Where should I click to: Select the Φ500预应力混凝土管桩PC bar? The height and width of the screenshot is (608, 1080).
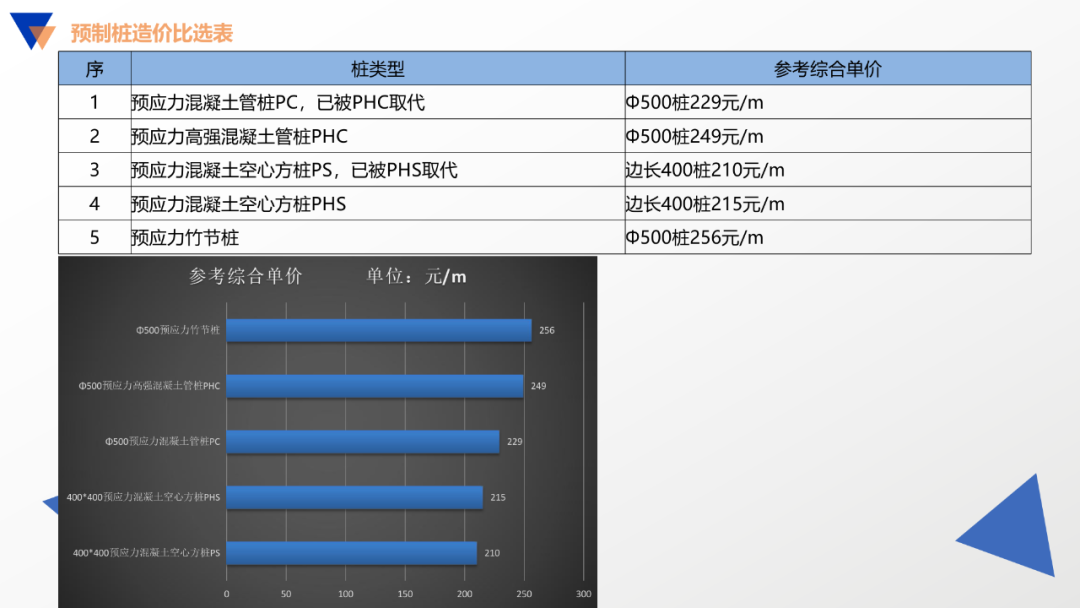click(363, 441)
